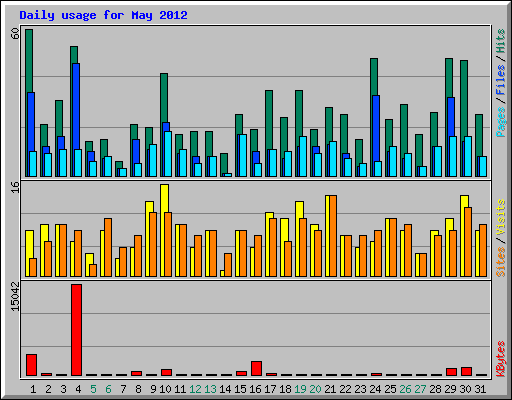Click the orange Sites bar for day 21

[333, 236]
